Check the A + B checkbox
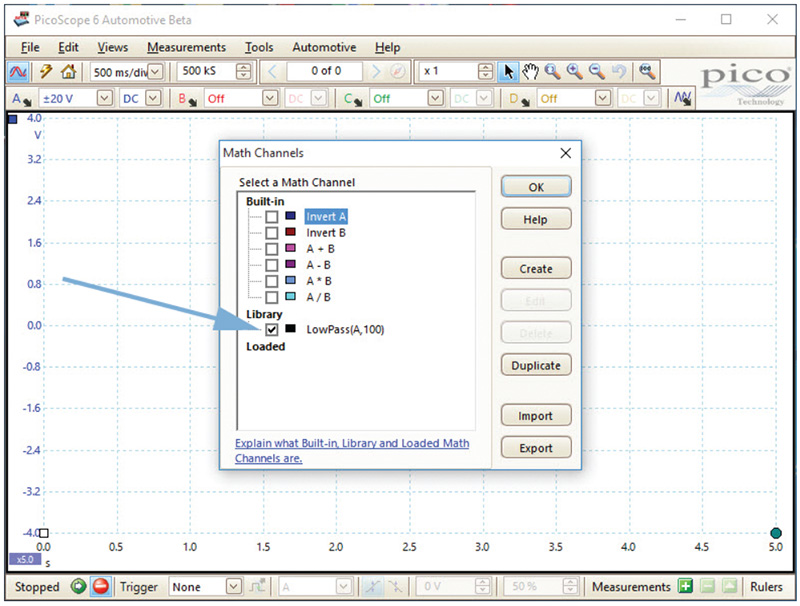Viewport: 800px width, 606px height. tap(271, 249)
